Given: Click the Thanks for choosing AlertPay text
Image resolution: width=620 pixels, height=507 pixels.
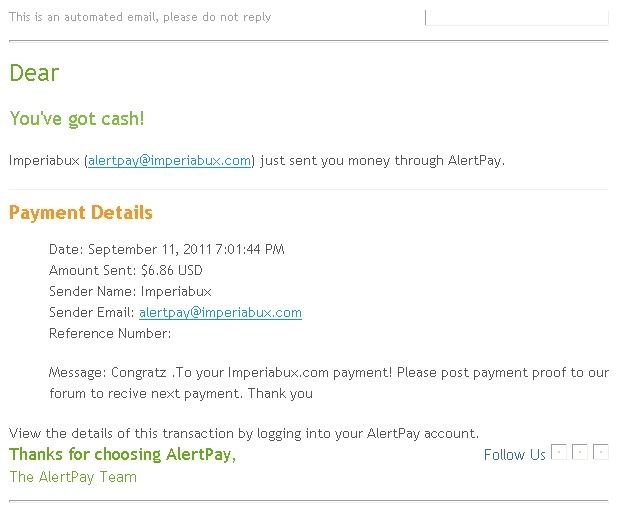Looking at the screenshot, I should coord(123,454).
